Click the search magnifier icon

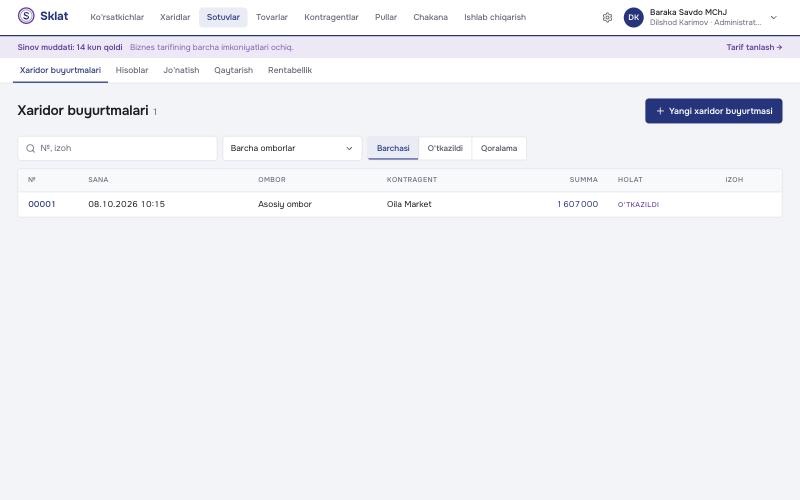(x=31, y=148)
